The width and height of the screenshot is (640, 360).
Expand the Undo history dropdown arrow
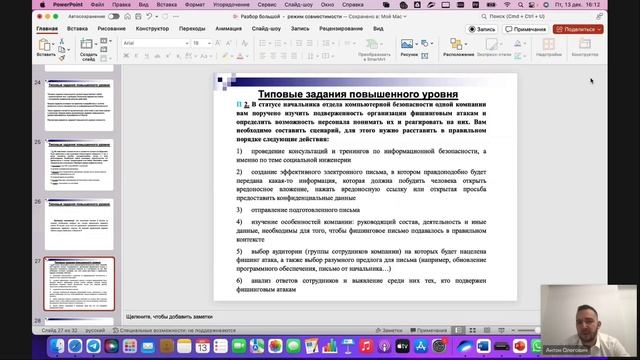(157, 16)
